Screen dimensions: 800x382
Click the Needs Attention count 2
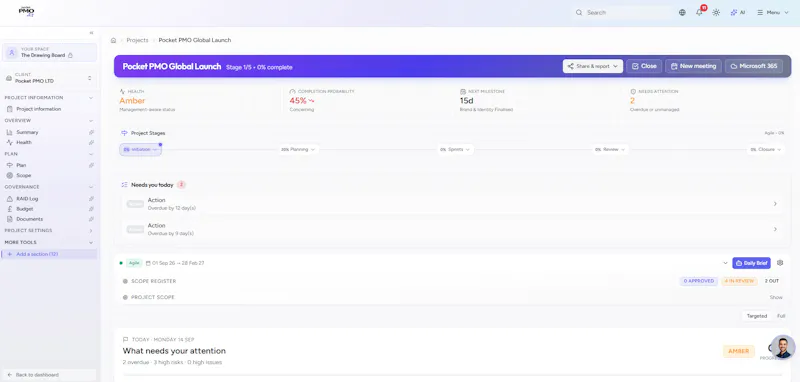632,101
